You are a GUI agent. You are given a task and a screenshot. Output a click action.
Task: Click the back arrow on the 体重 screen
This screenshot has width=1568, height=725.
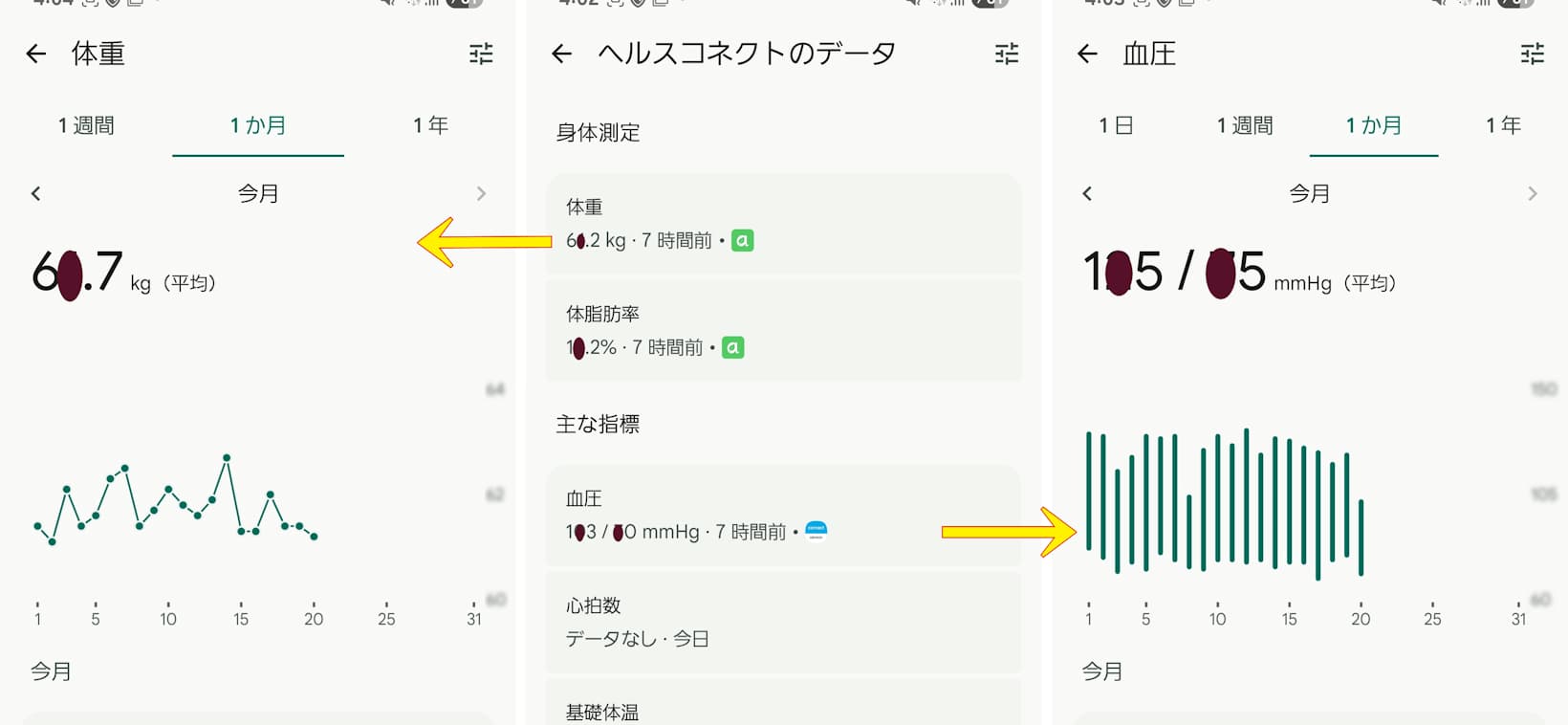(35, 55)
